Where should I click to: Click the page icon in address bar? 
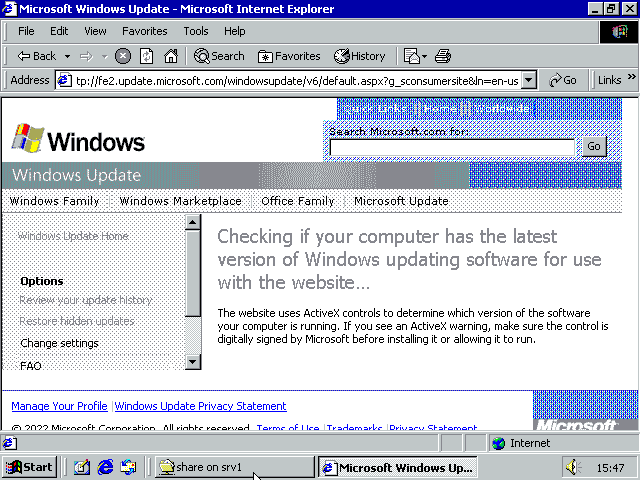click(x=64, y=80)
